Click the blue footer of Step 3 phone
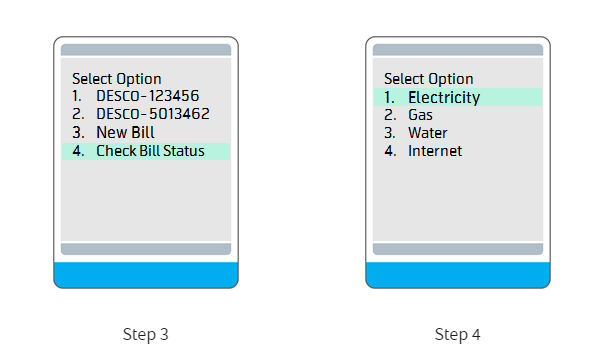 click(x=146, y=275)
